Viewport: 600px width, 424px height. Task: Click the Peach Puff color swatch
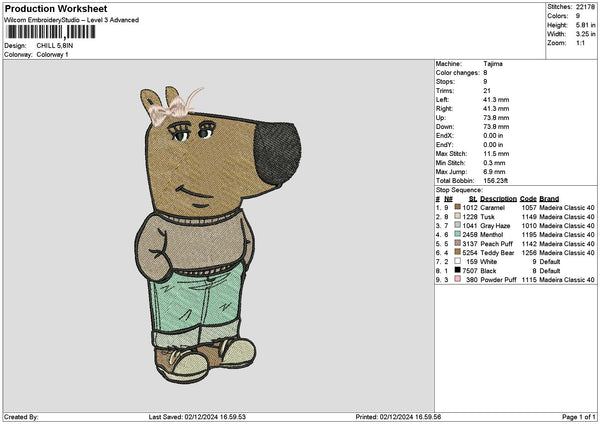click(x=458, y=243)
